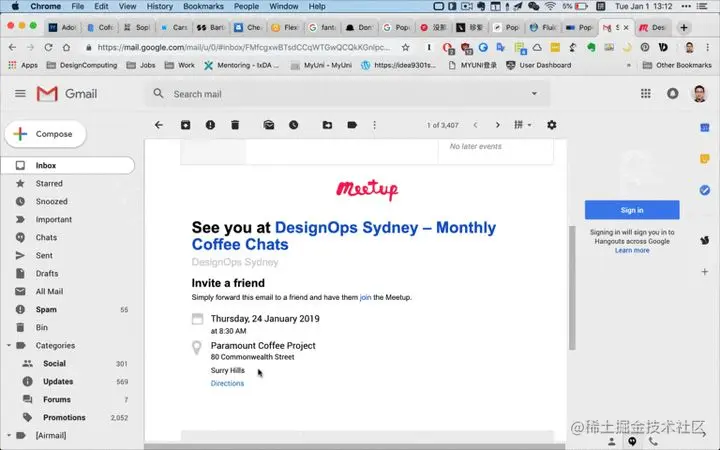The image size is (720, 450).
Task: Open the Bookmarks menu in the menu bar
Action: pos(203,6)
